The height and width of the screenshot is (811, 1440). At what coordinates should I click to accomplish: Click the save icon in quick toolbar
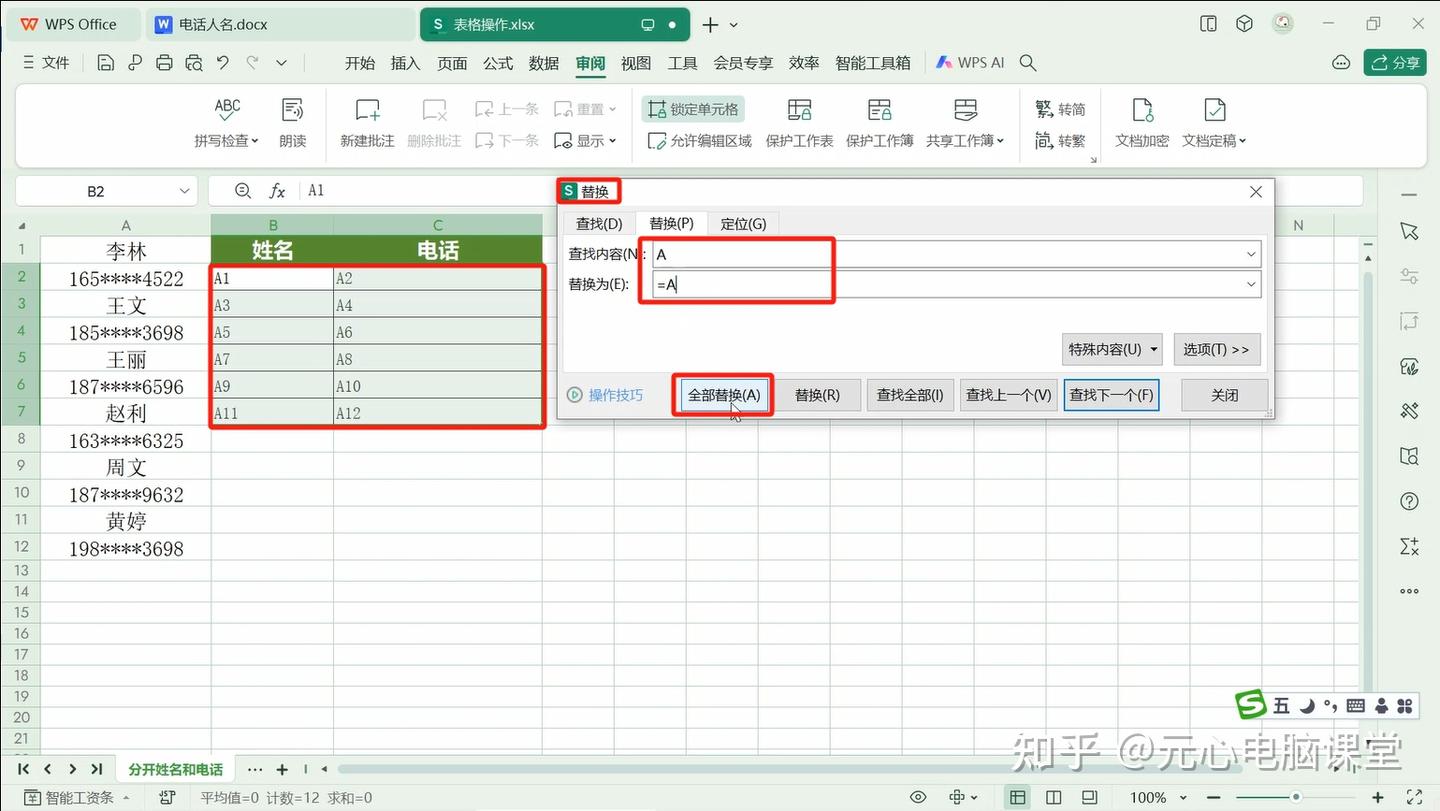click(105, 63)
